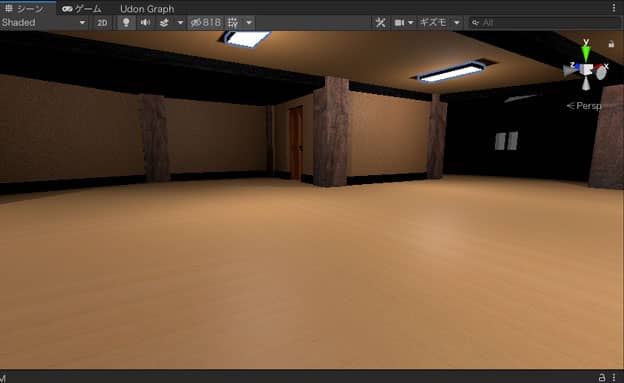Focus the scene search field
The image size is (624, 383).
(x=545, y=23)
